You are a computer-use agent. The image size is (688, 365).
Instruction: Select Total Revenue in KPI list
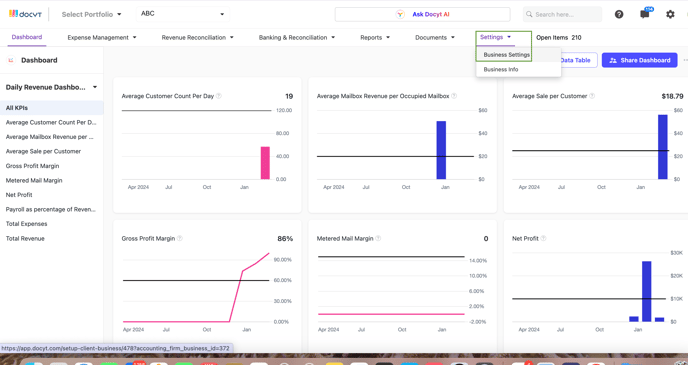(x=25, y=238)
